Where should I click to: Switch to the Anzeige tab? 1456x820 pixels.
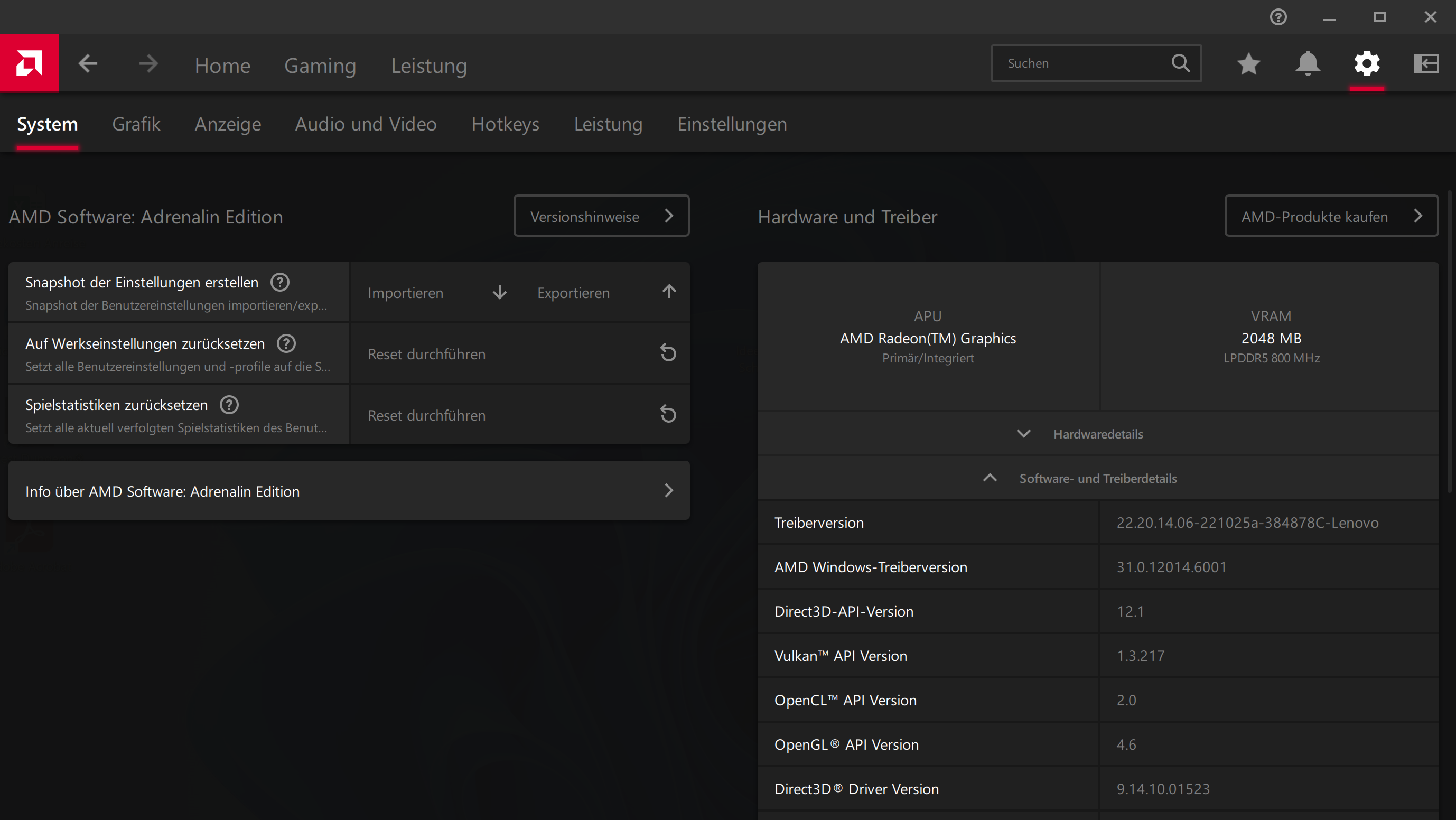tap(228, 124)
